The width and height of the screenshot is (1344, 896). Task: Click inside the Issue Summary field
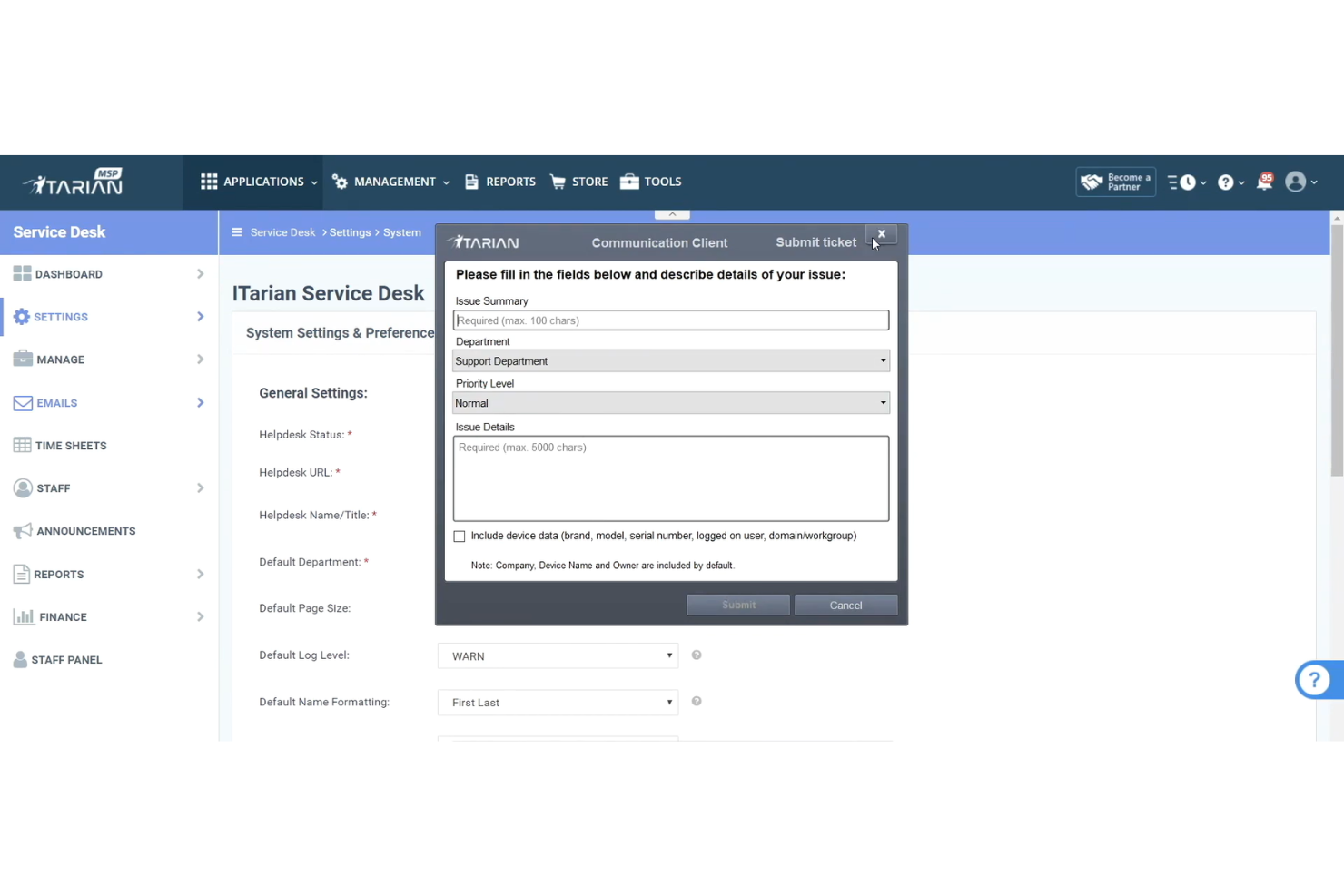(670, 320)
